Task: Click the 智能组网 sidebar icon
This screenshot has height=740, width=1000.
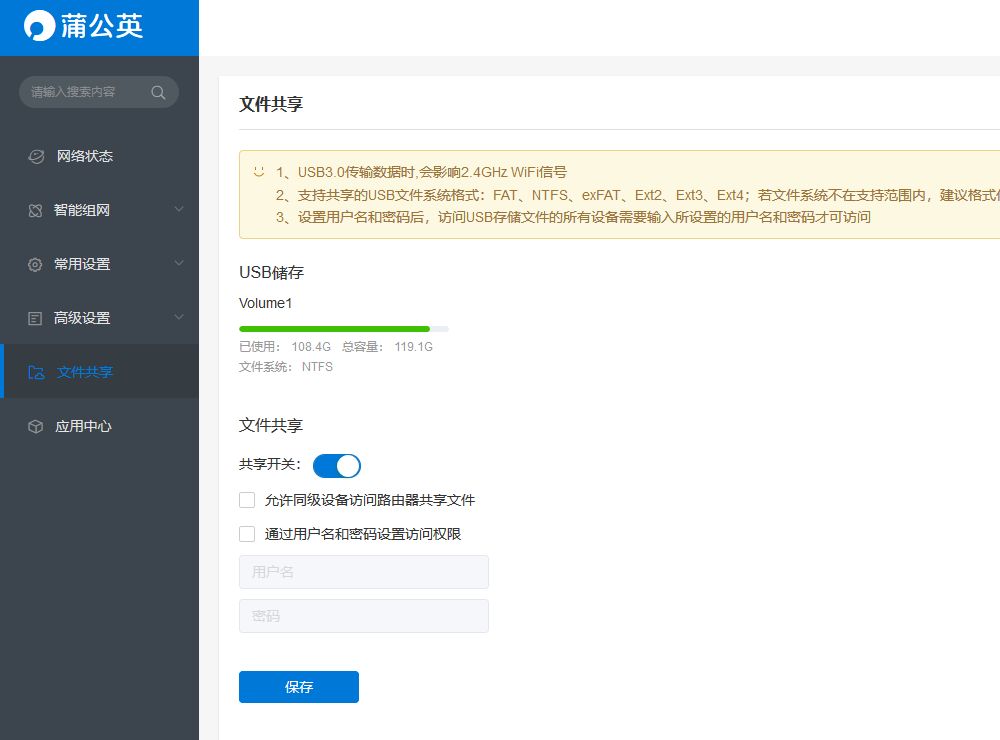Action: point(36,211)
